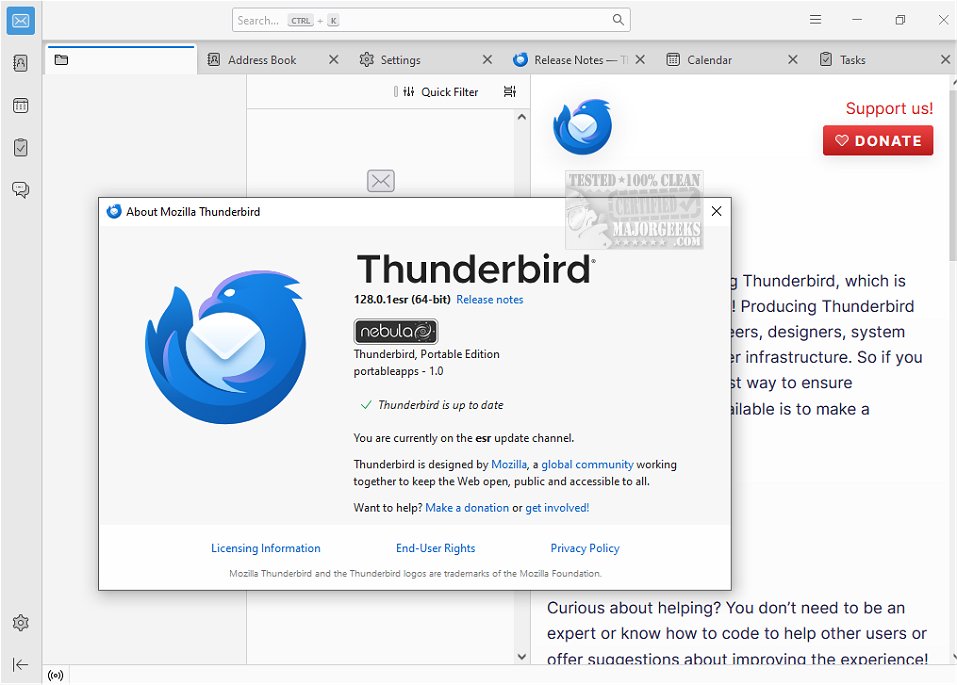957x685 pixels.
Task: Click the Make a donation link
Action: point(467,508)
